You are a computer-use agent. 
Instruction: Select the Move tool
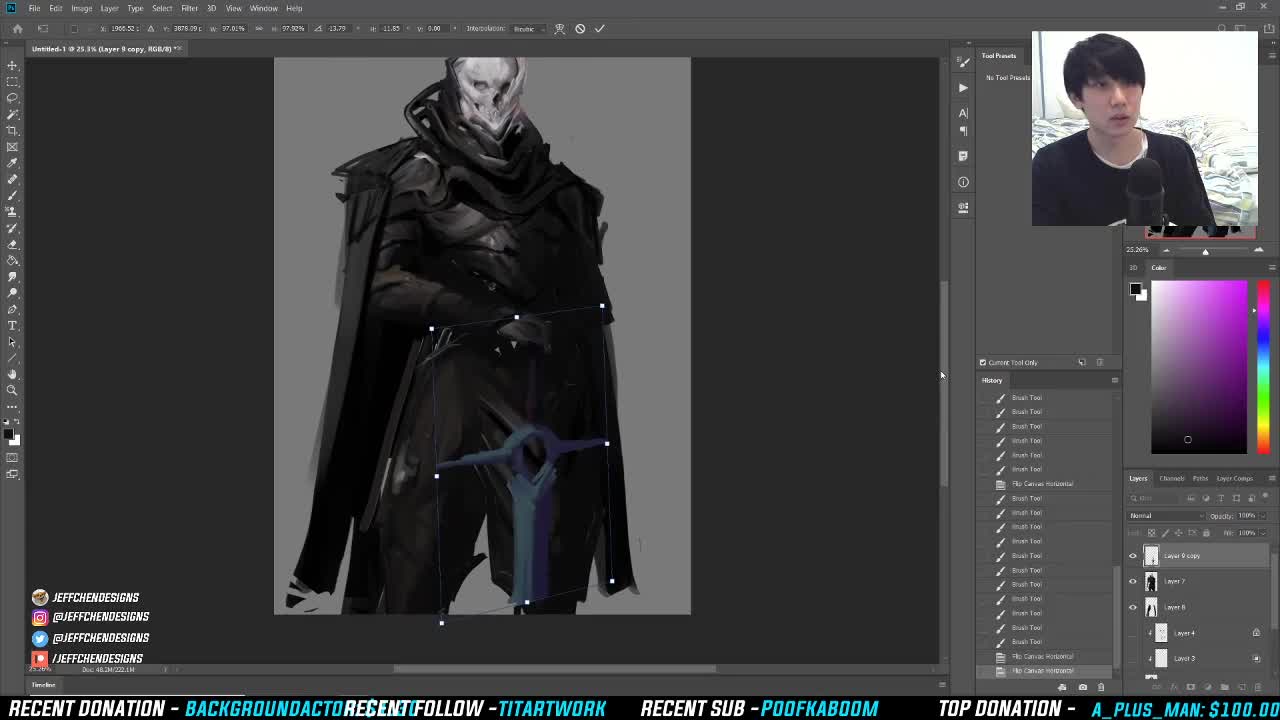point(12,65)
